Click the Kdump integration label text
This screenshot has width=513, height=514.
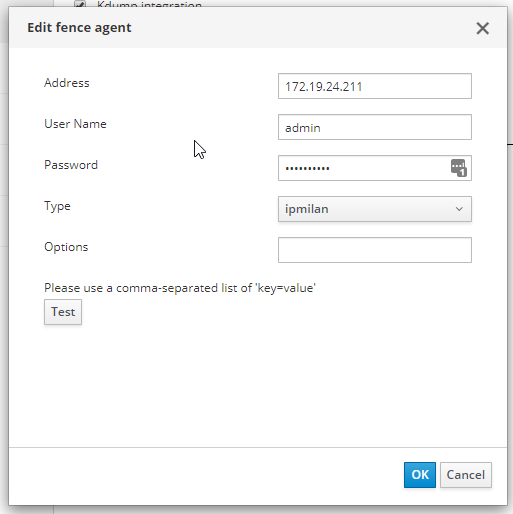pyautogui.click(x=149, y=4)
